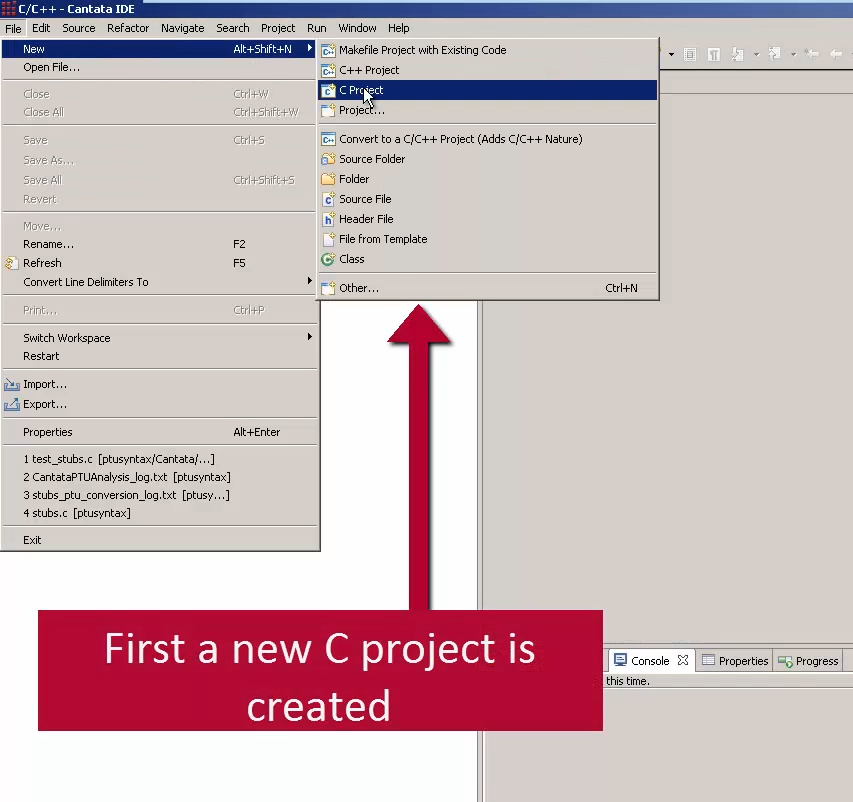Screen dimensions: 853x802
Task: Click the back navigation arrow icon
Action: pos(836,54)
